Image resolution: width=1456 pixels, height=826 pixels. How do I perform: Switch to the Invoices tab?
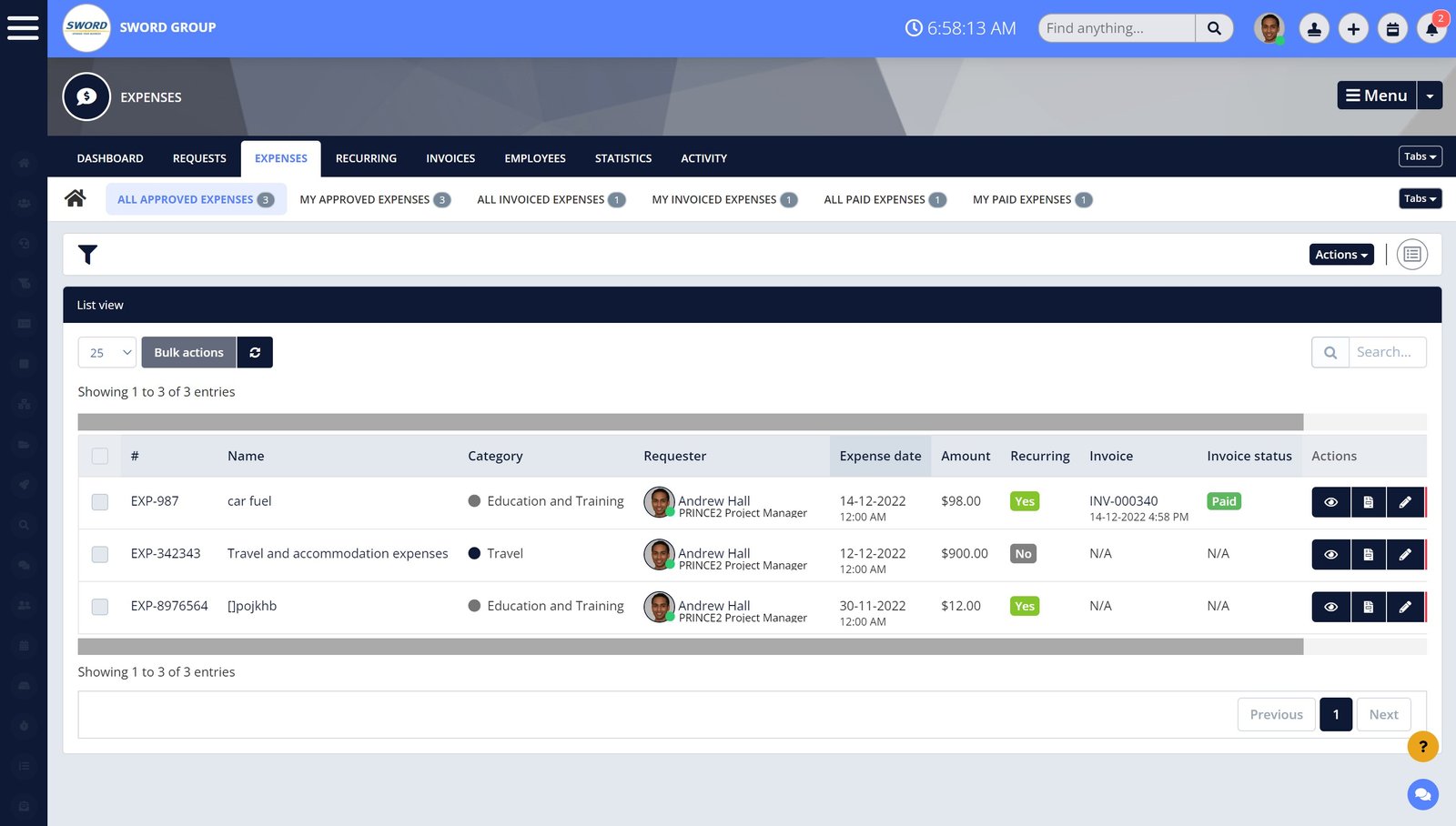pyautogui.click(x=450, y=158)
